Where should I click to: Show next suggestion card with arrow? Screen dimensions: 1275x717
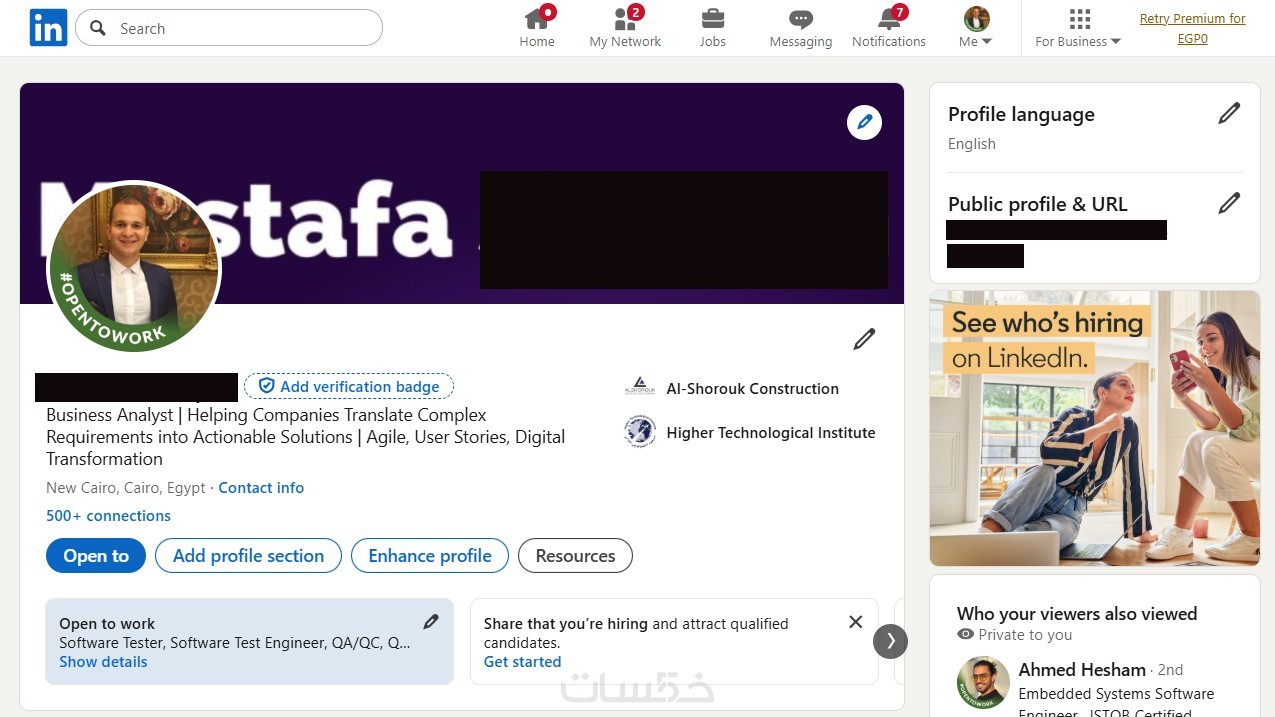tap(890, 642)
